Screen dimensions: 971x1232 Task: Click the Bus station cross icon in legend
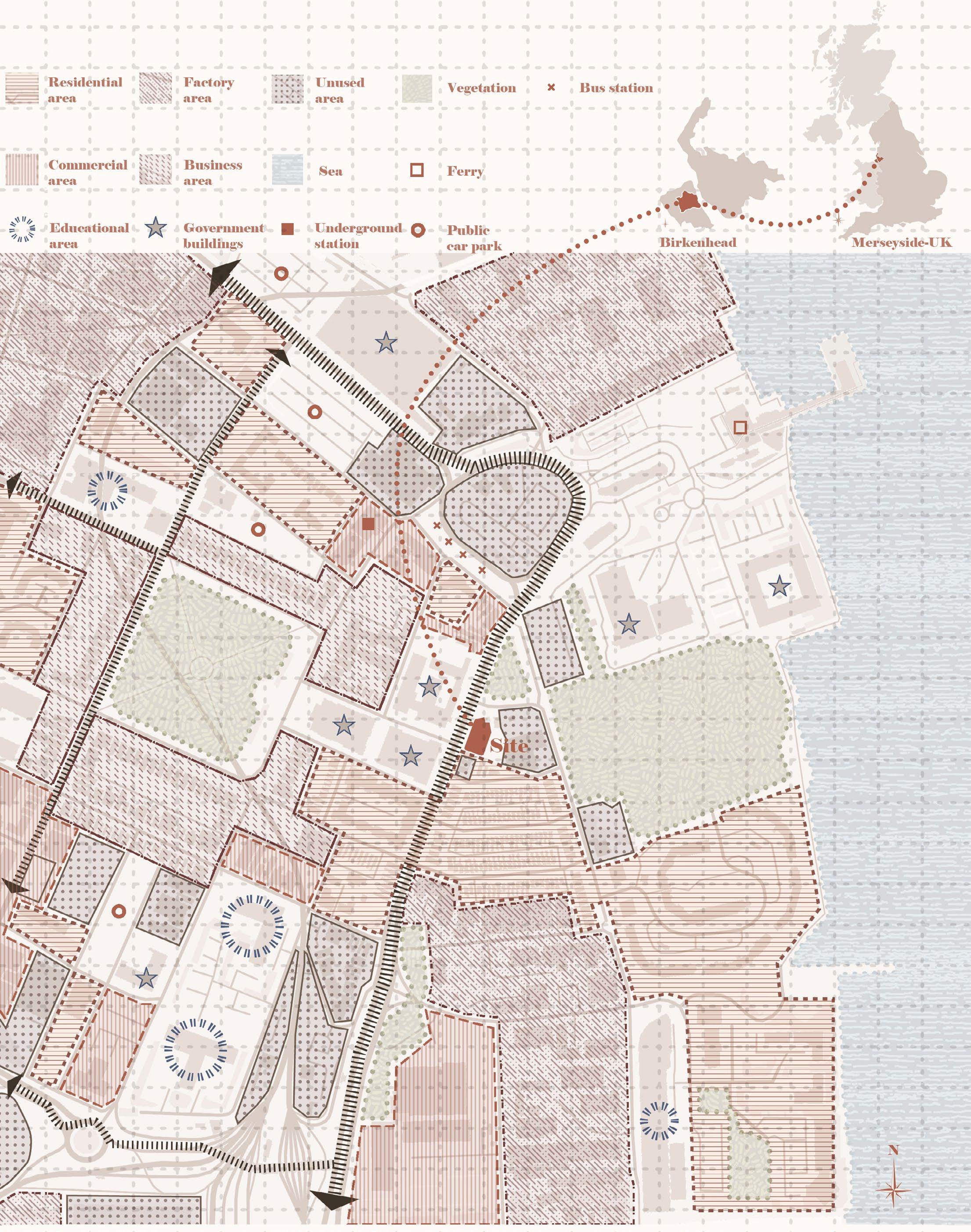click(x=551, y=87)
